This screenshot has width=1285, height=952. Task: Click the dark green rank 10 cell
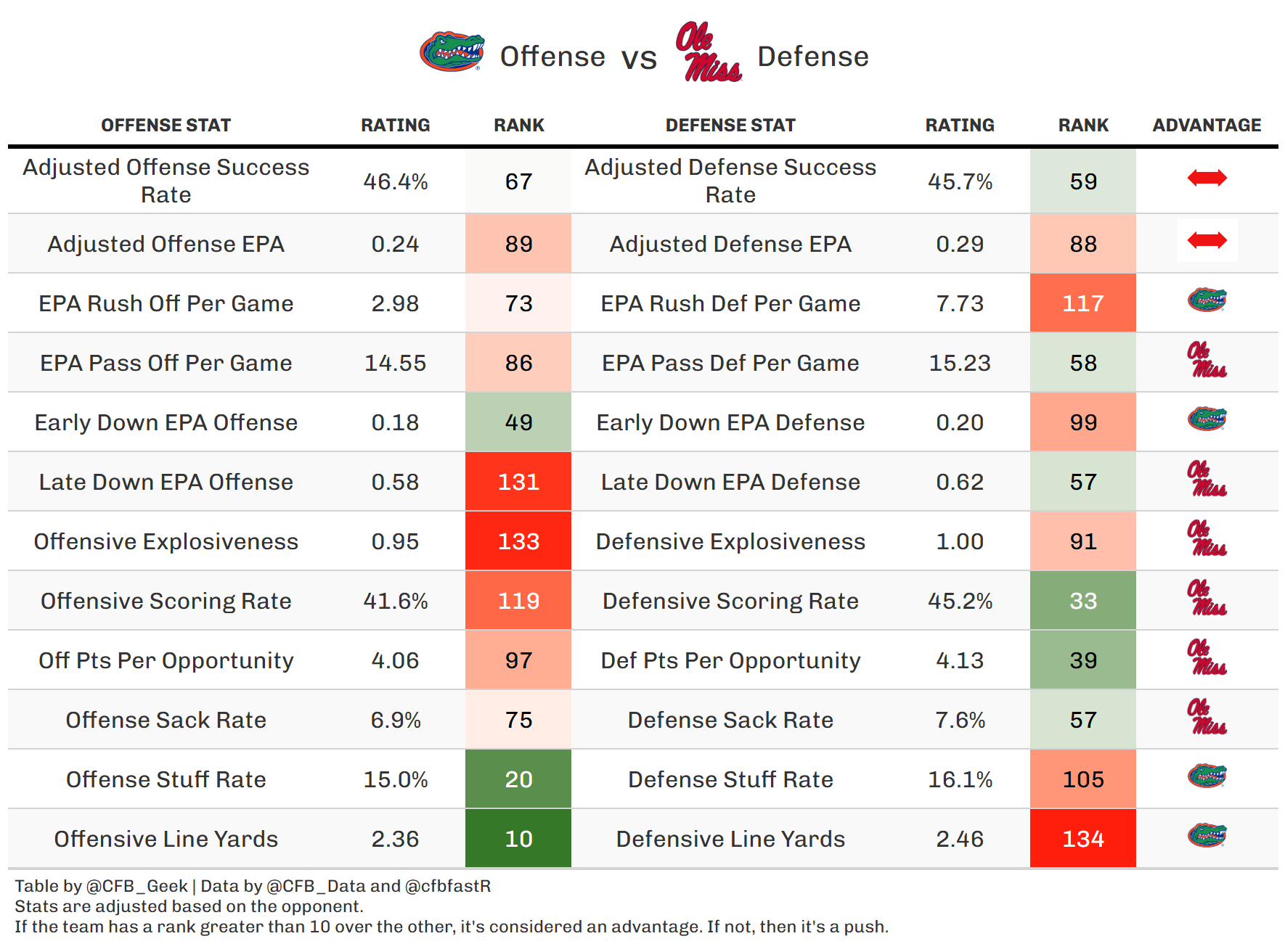pos(518,839)
